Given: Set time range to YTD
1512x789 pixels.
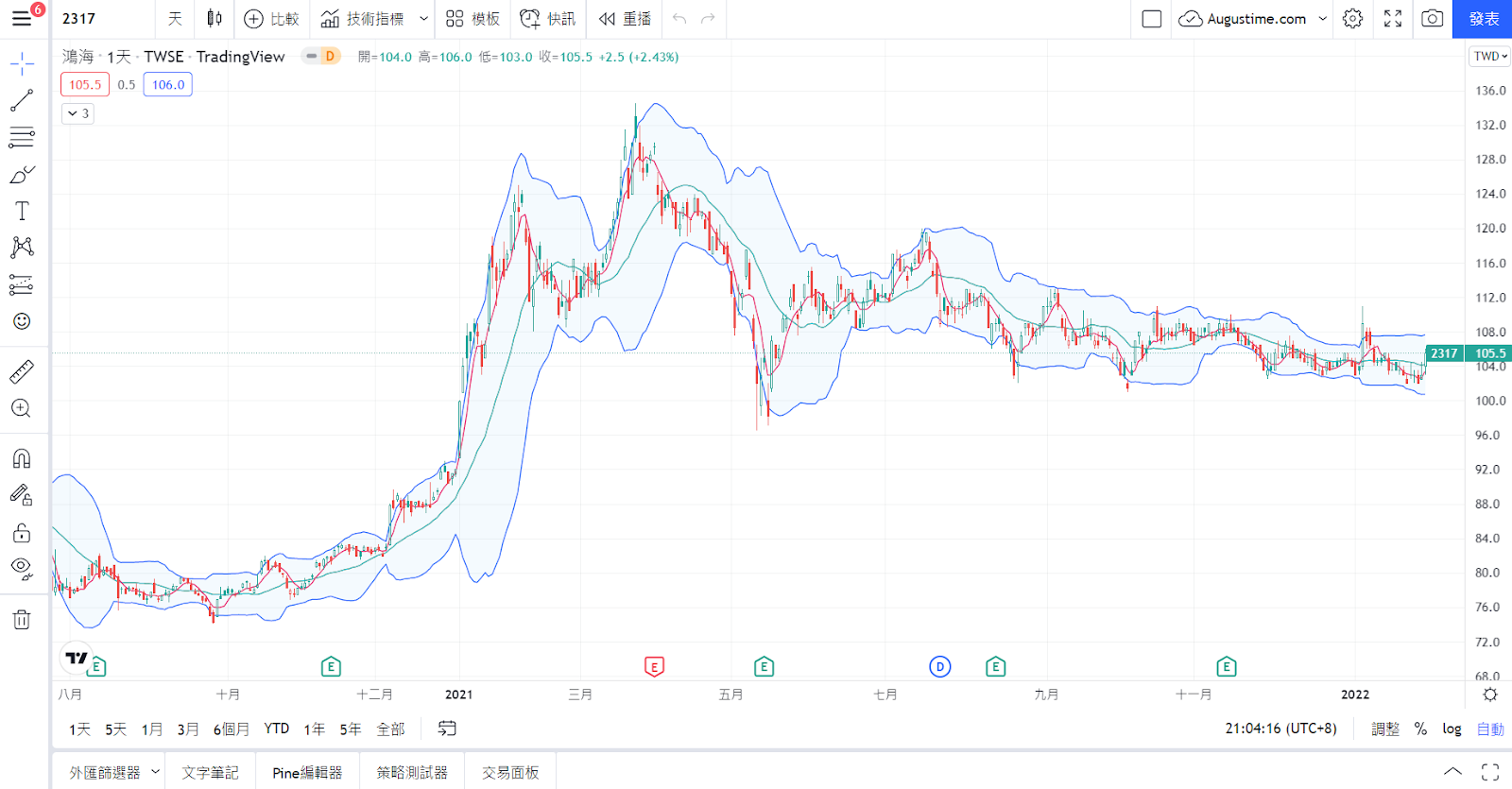Looking at the screenshot, I should coord(277,729).
